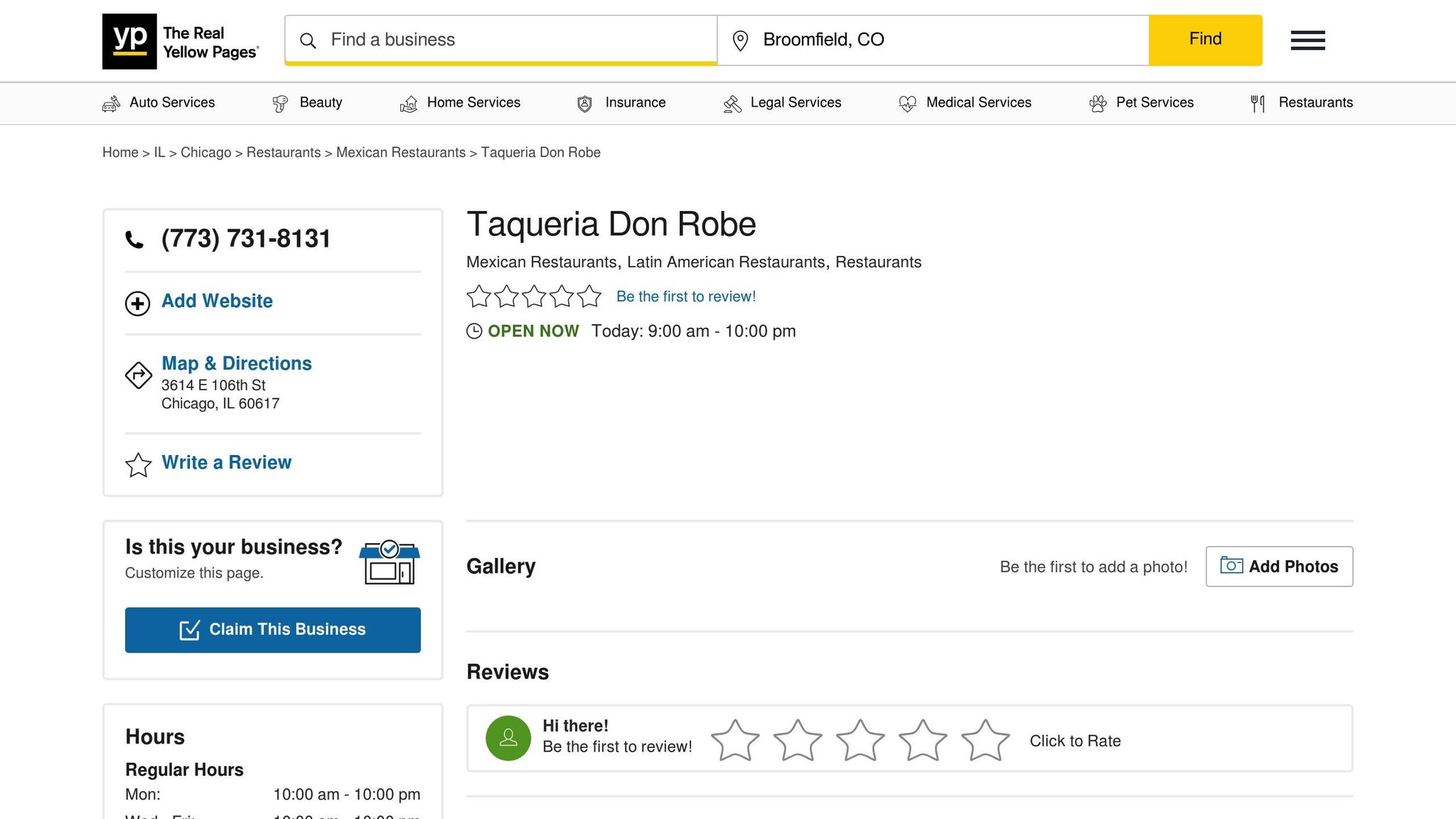Rate two stars in Reviews box
Screen dimensions: 1456x819
798,740
